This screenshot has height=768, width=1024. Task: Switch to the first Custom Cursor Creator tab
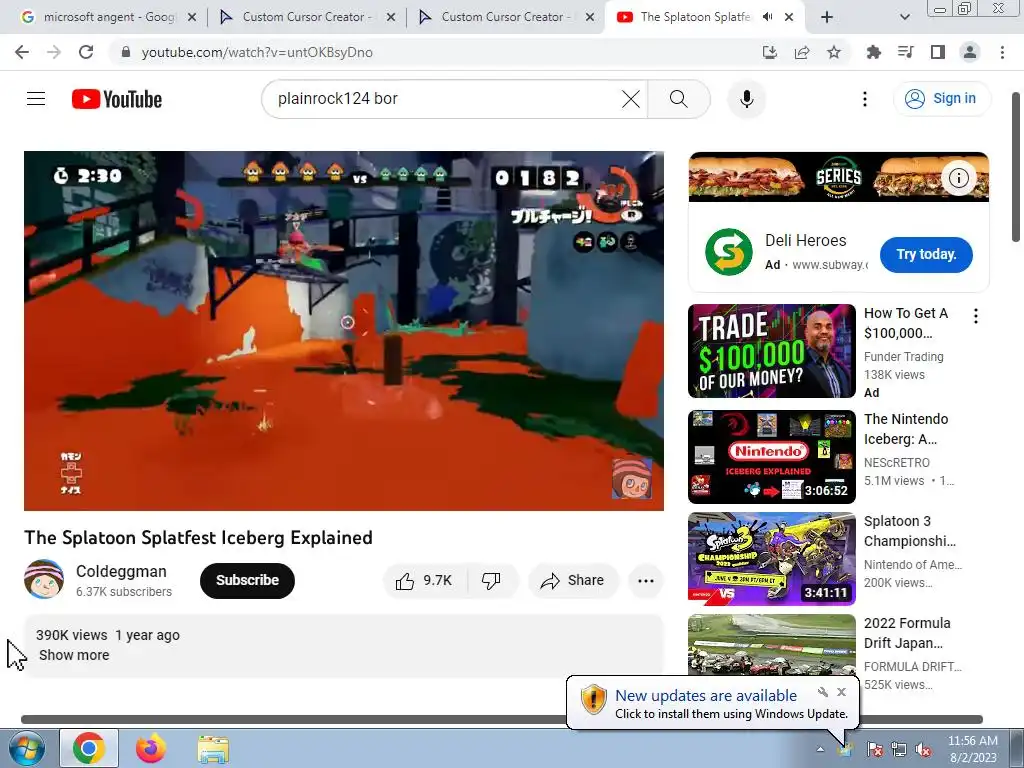(307, 17)
